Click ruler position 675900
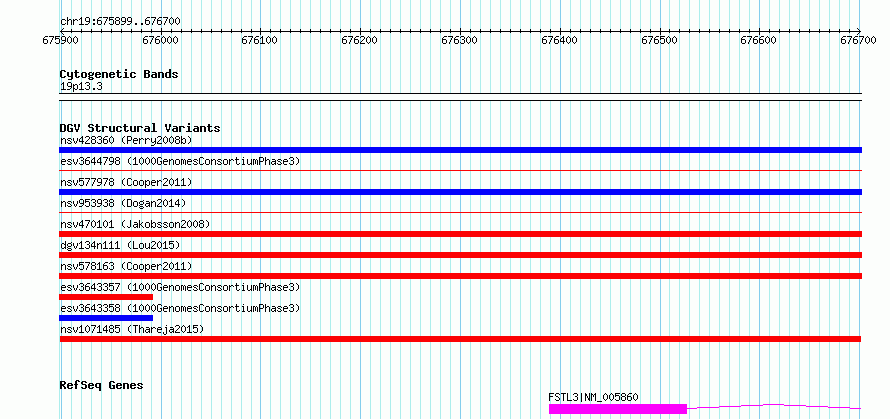890x419 pixels. pyautogui.click(x=60, y=40)
